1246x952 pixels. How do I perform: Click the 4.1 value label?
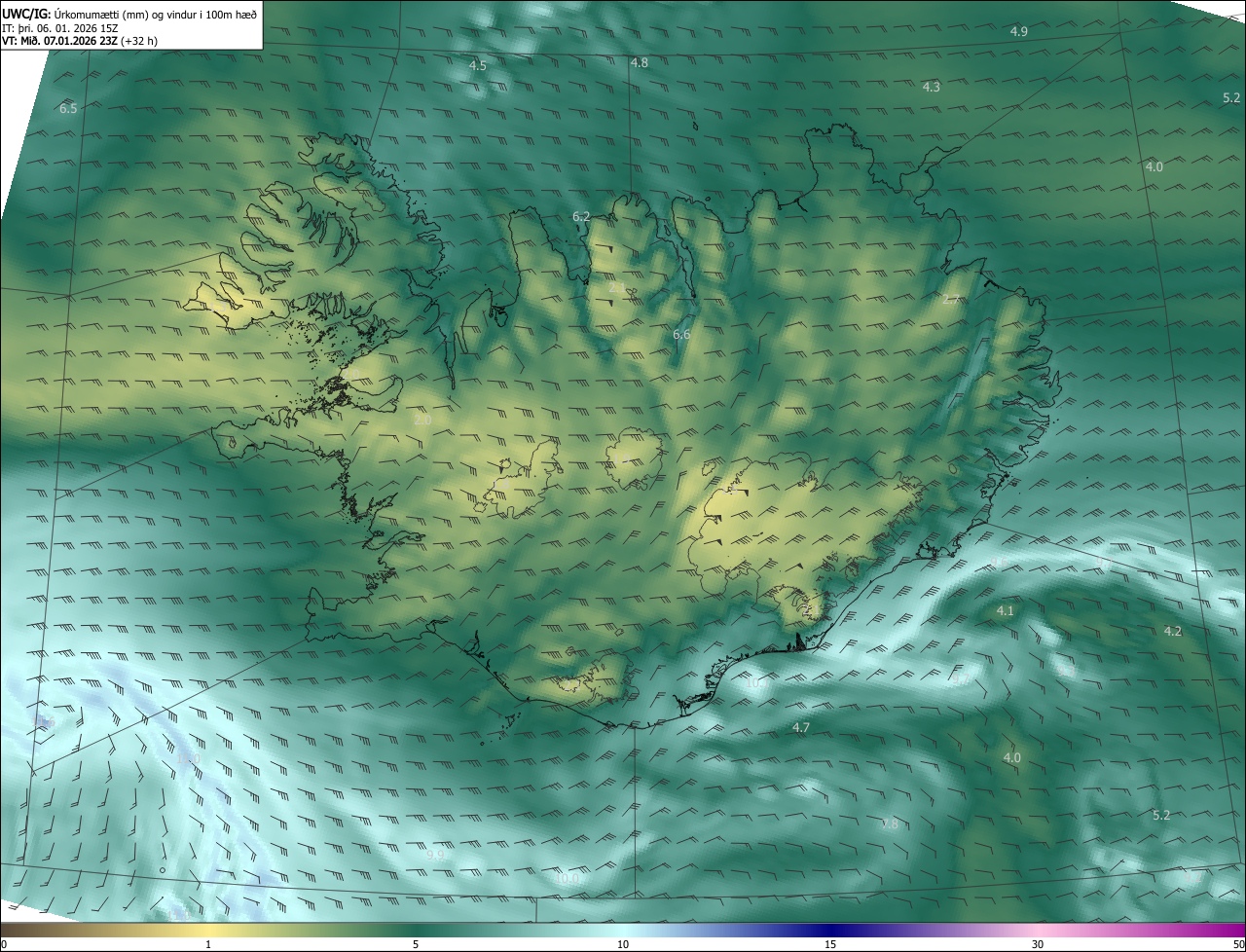pos(1006,611)
